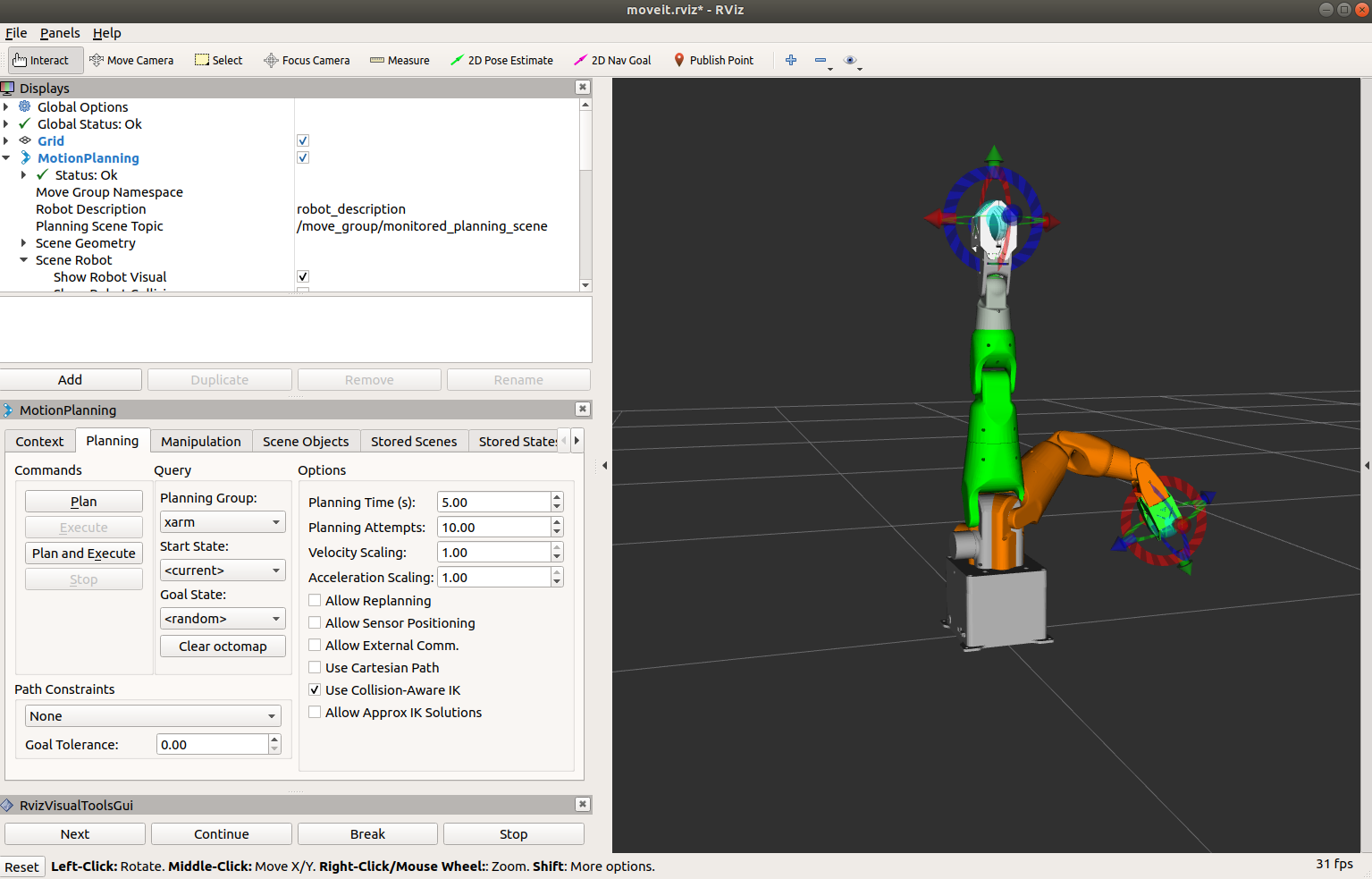
Task: Select the 2D Pose Estimate tool
Action: pyautogui.click(x=501, y=60)
